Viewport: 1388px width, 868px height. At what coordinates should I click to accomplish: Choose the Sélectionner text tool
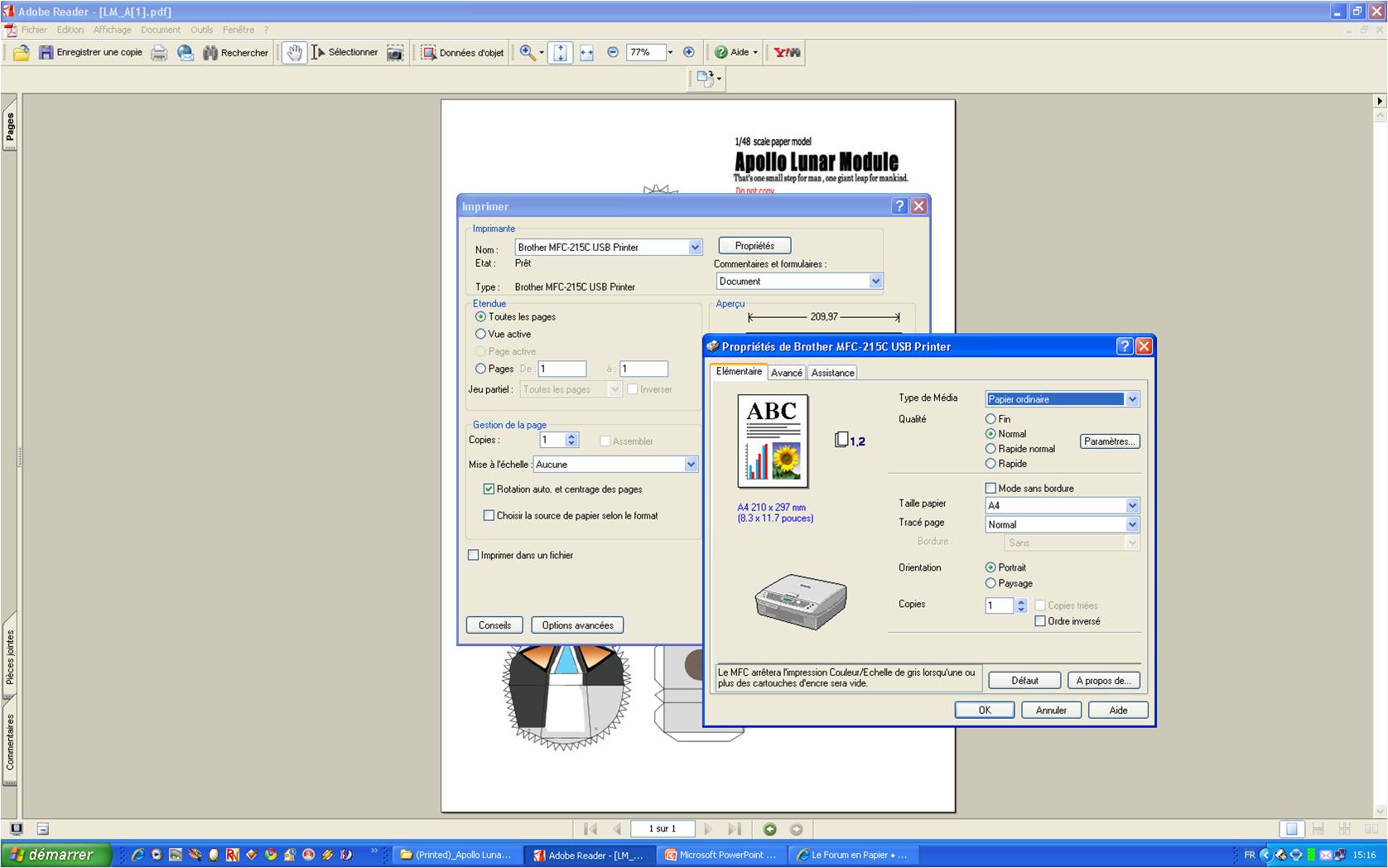[345, 52]
